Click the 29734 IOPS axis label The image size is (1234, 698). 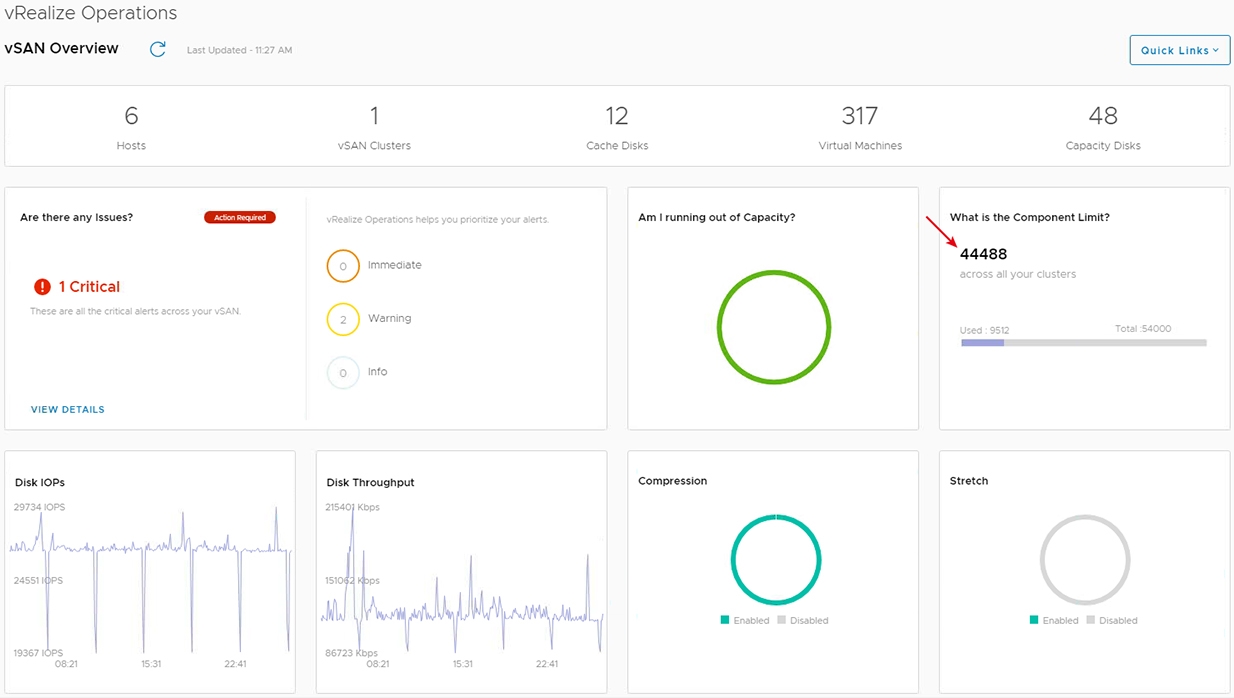pyautogui.click(x=39, y=507)
